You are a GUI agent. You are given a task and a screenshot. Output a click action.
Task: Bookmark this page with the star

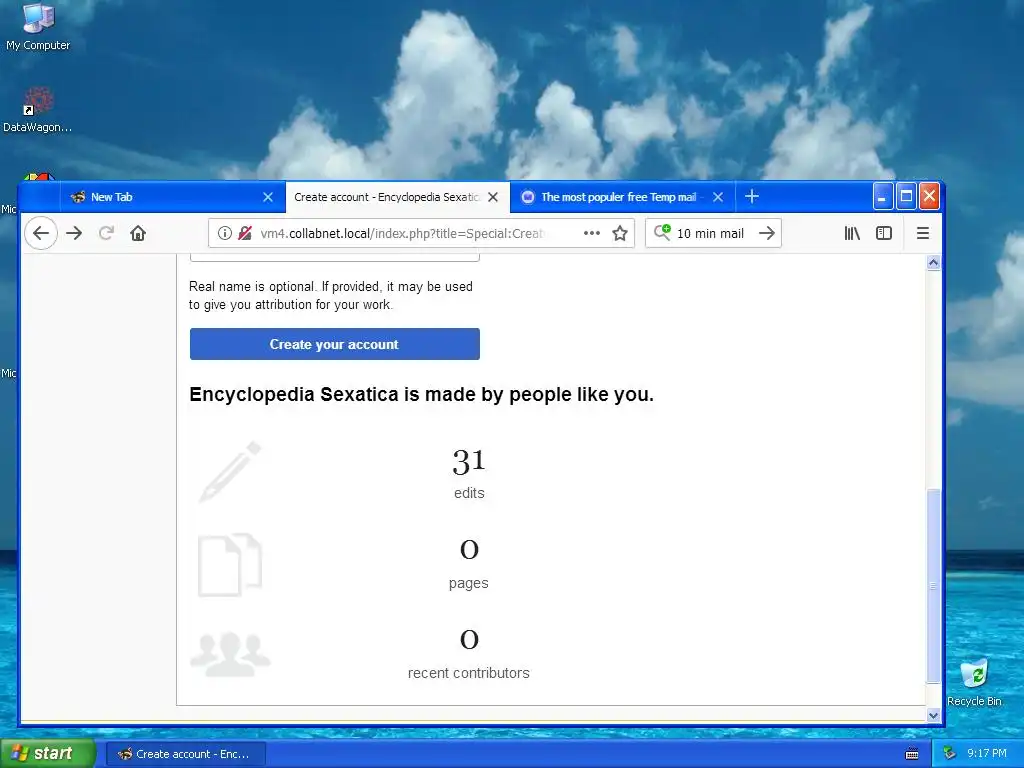tap(620, 233)
